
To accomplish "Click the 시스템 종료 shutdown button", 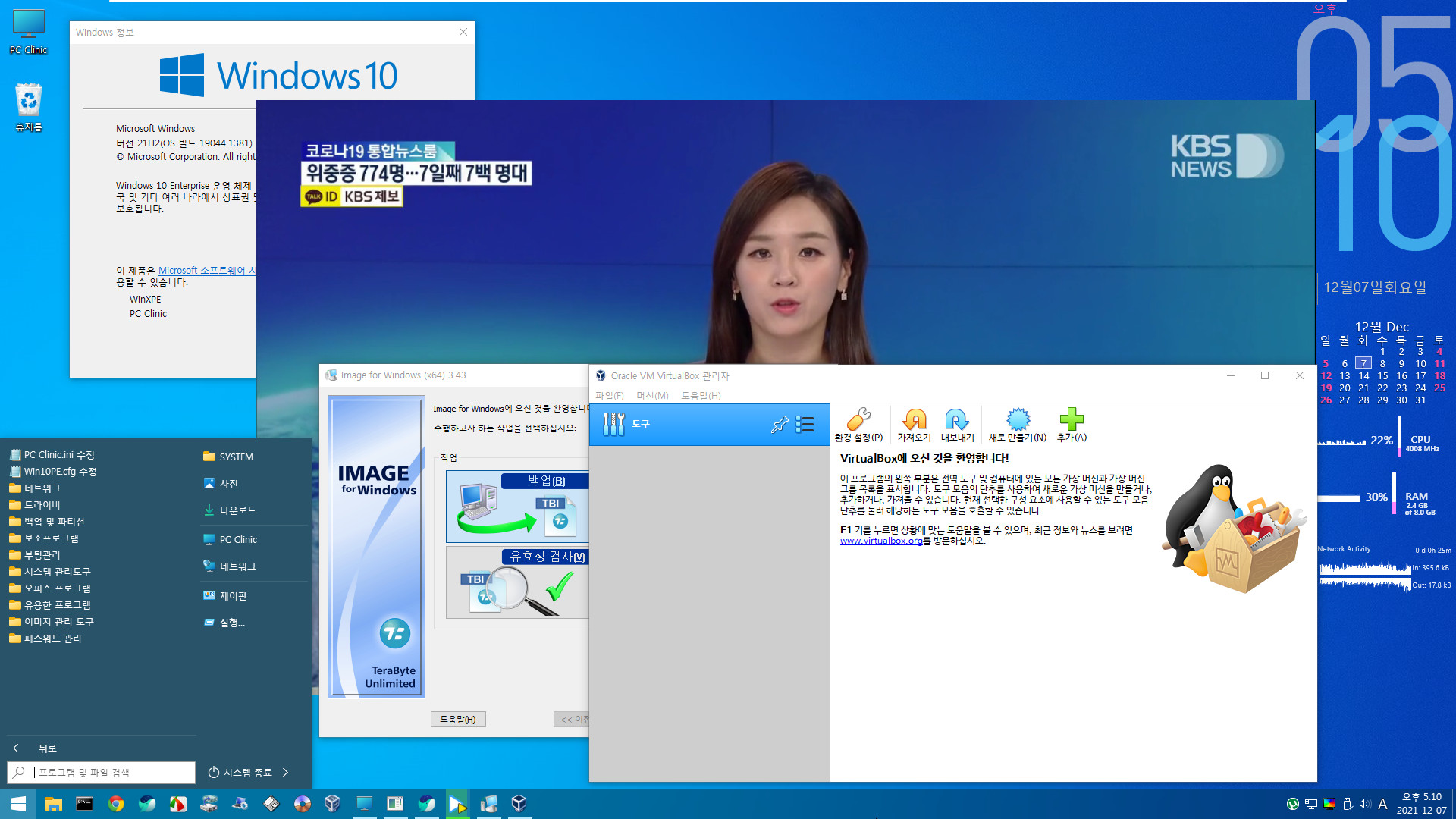I will (x=240, y=772).
